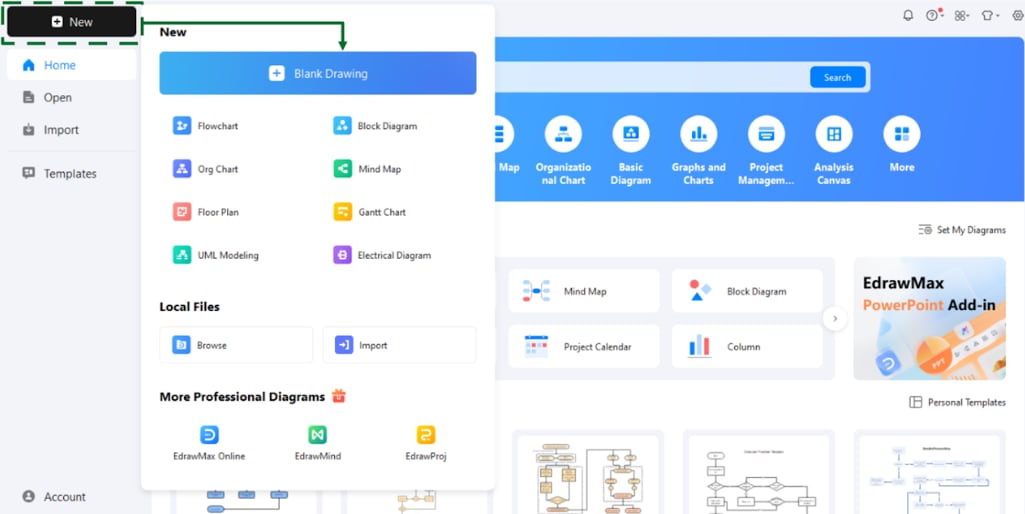Open the orange flowchart template thumbnail

(588, 472)
